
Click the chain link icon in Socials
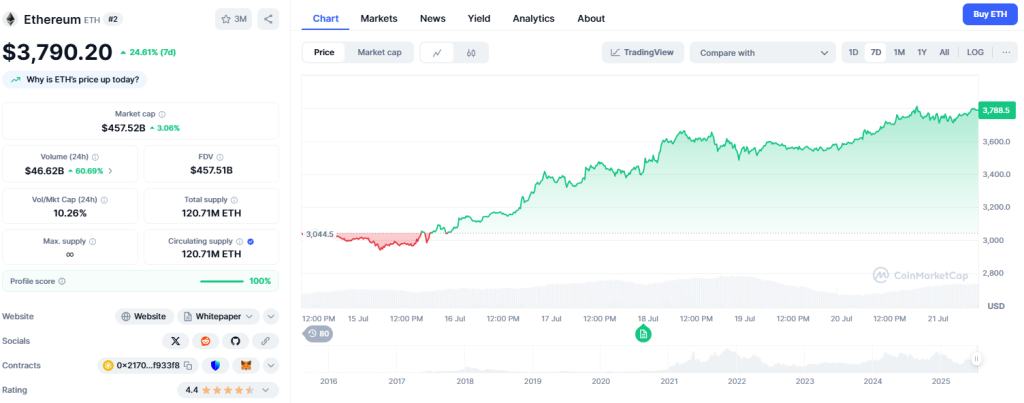pyautogui.click(x=265, y=341)
